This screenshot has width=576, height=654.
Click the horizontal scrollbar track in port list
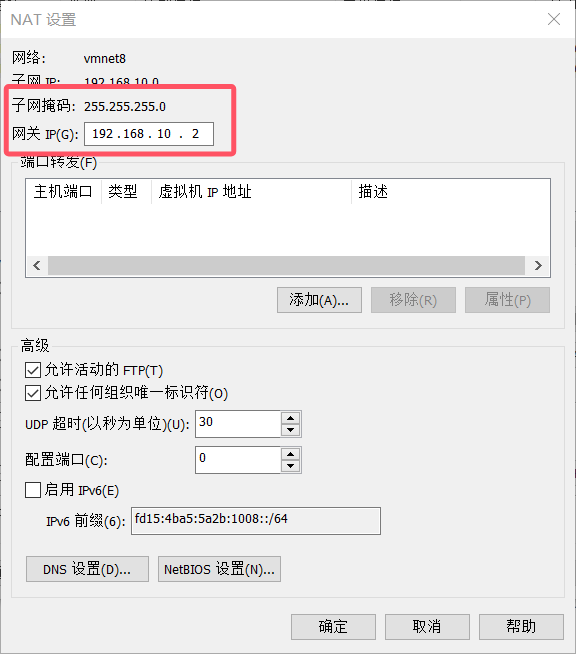286,265
